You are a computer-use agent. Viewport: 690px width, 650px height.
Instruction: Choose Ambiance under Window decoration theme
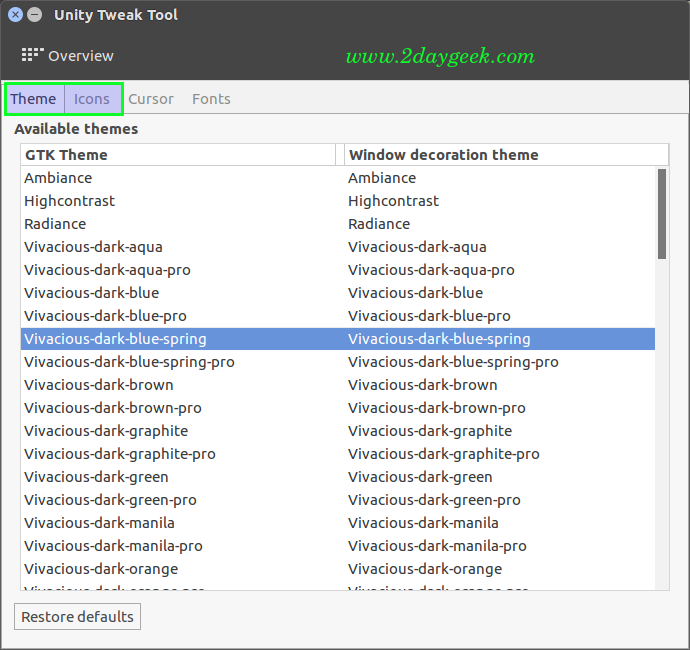pos(382,178)
